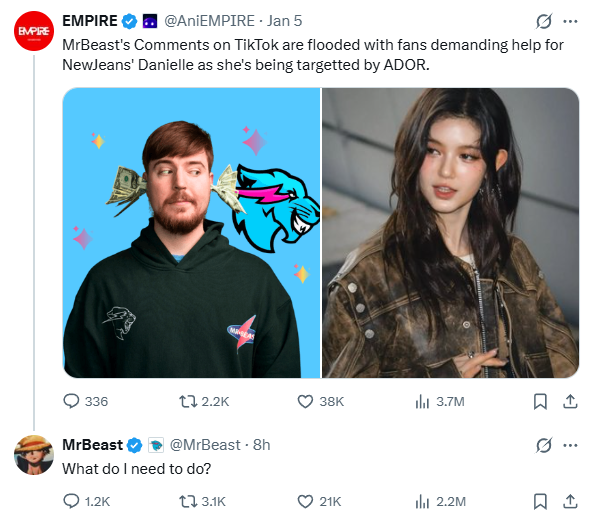594x521 pixels.
Task: Open more options menu on EMPIRE tweet
Action: point(570,21)
